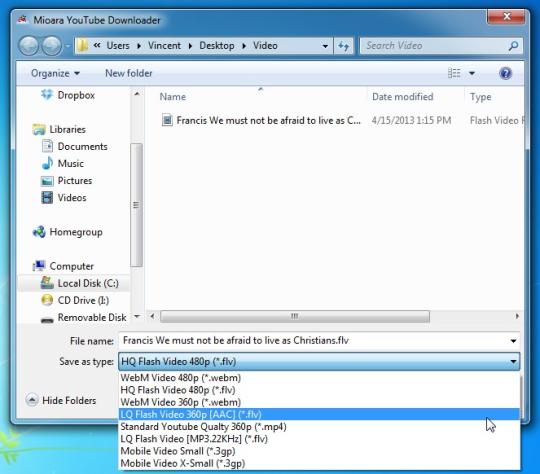Open the recent pages dropdown next to Forward
Screen dimensions: 540x474
[68, 46]
